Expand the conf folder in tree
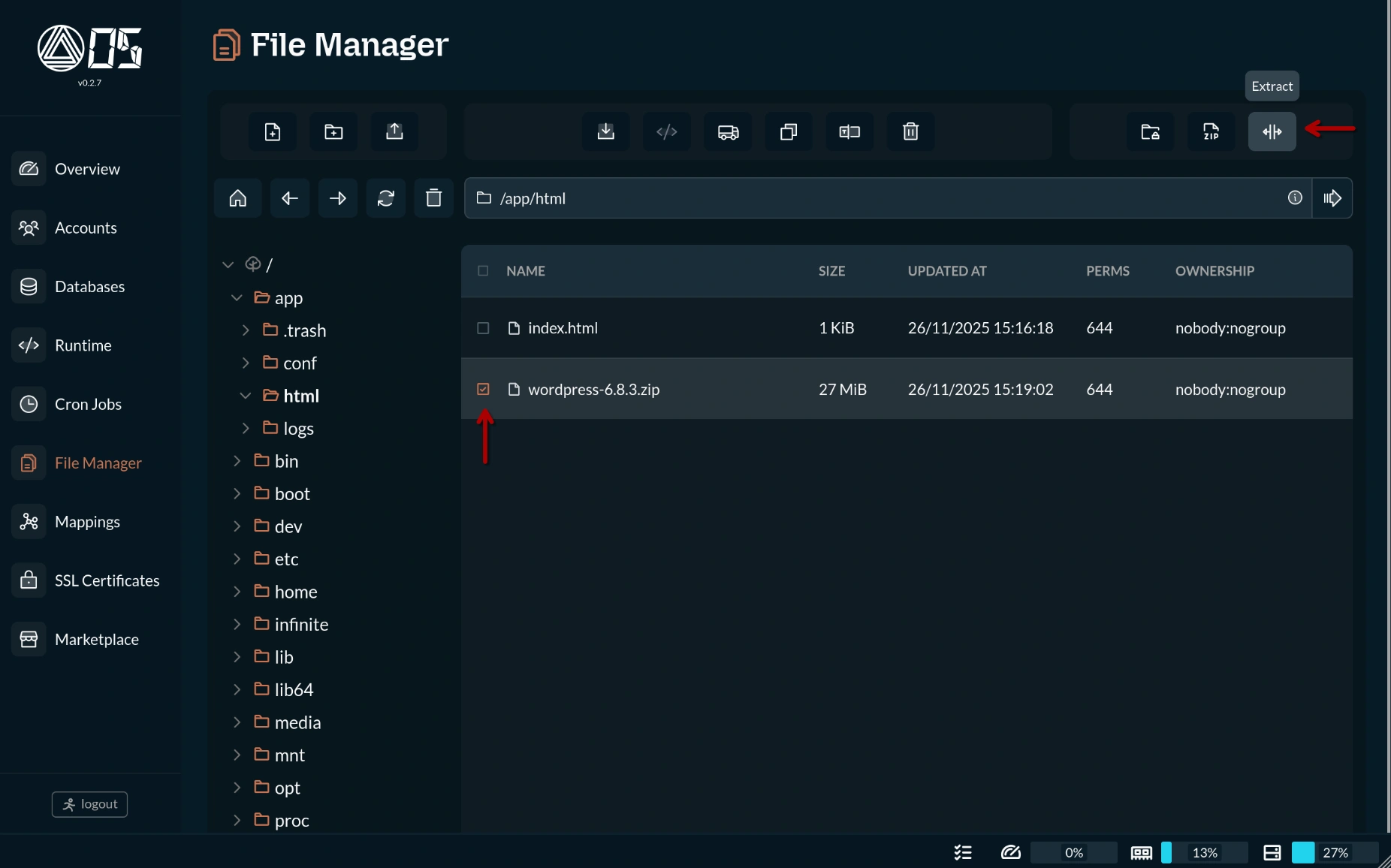This screenshot has width=1391, height=868. pos(246,363)
